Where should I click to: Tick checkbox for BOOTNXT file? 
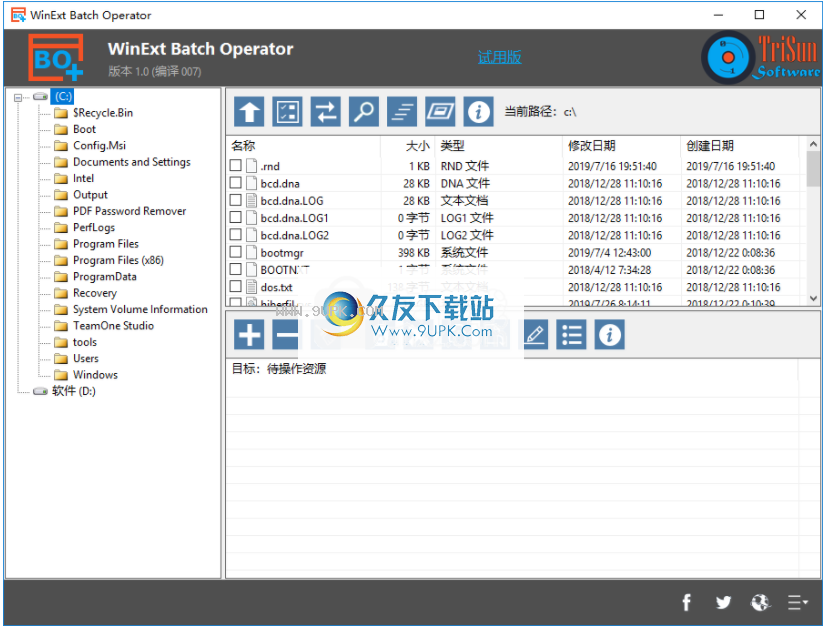(236, 269)
